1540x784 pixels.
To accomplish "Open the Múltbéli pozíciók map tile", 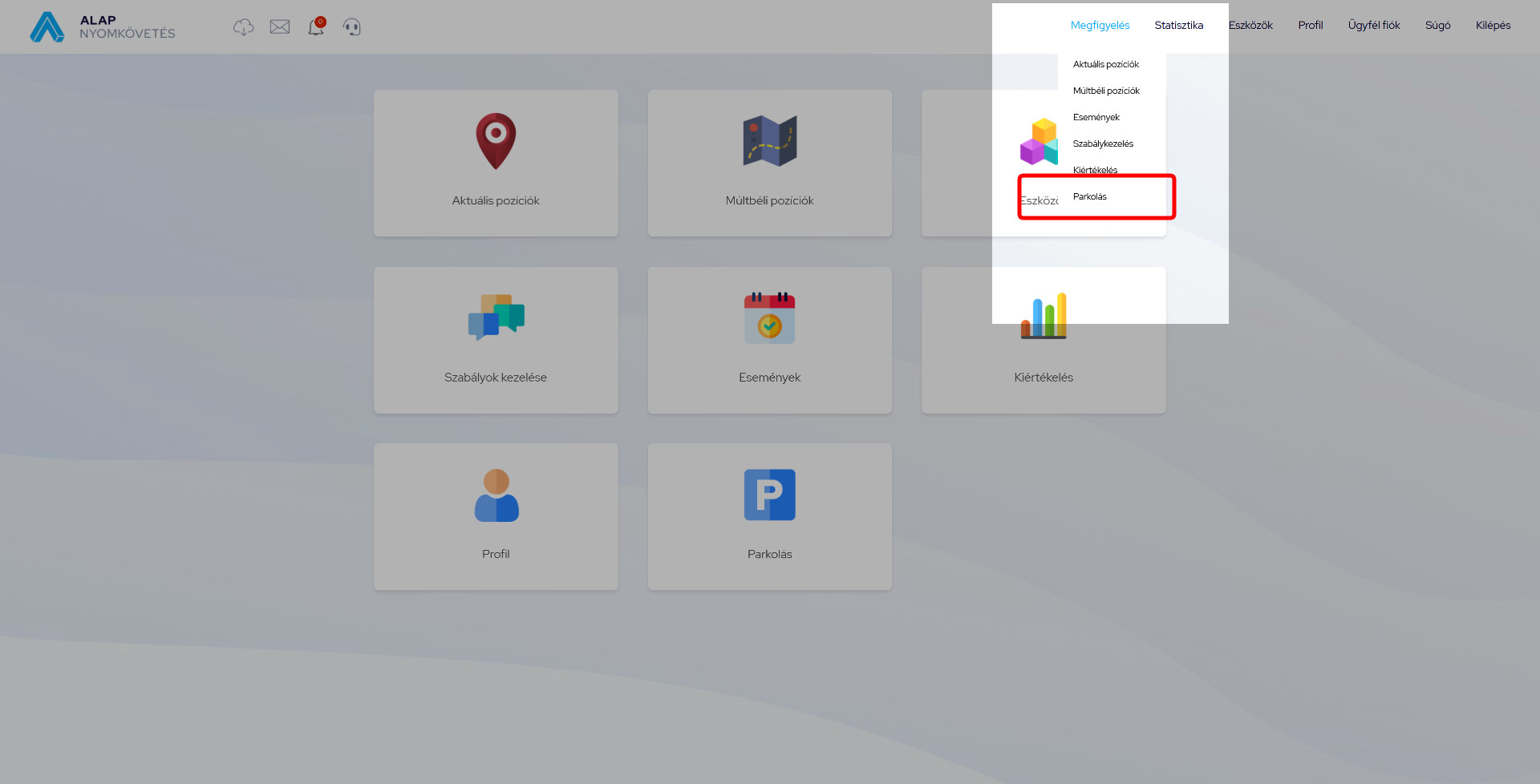I will tap(769, 163).
